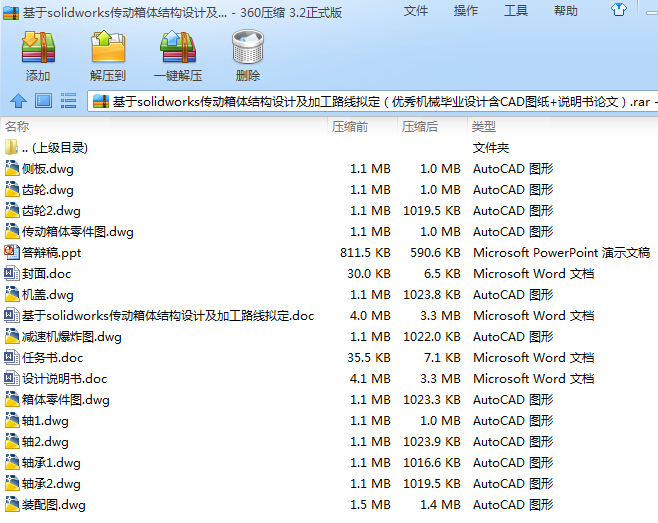Select the 设计说明书.doc Word icon

click(12, 378)
